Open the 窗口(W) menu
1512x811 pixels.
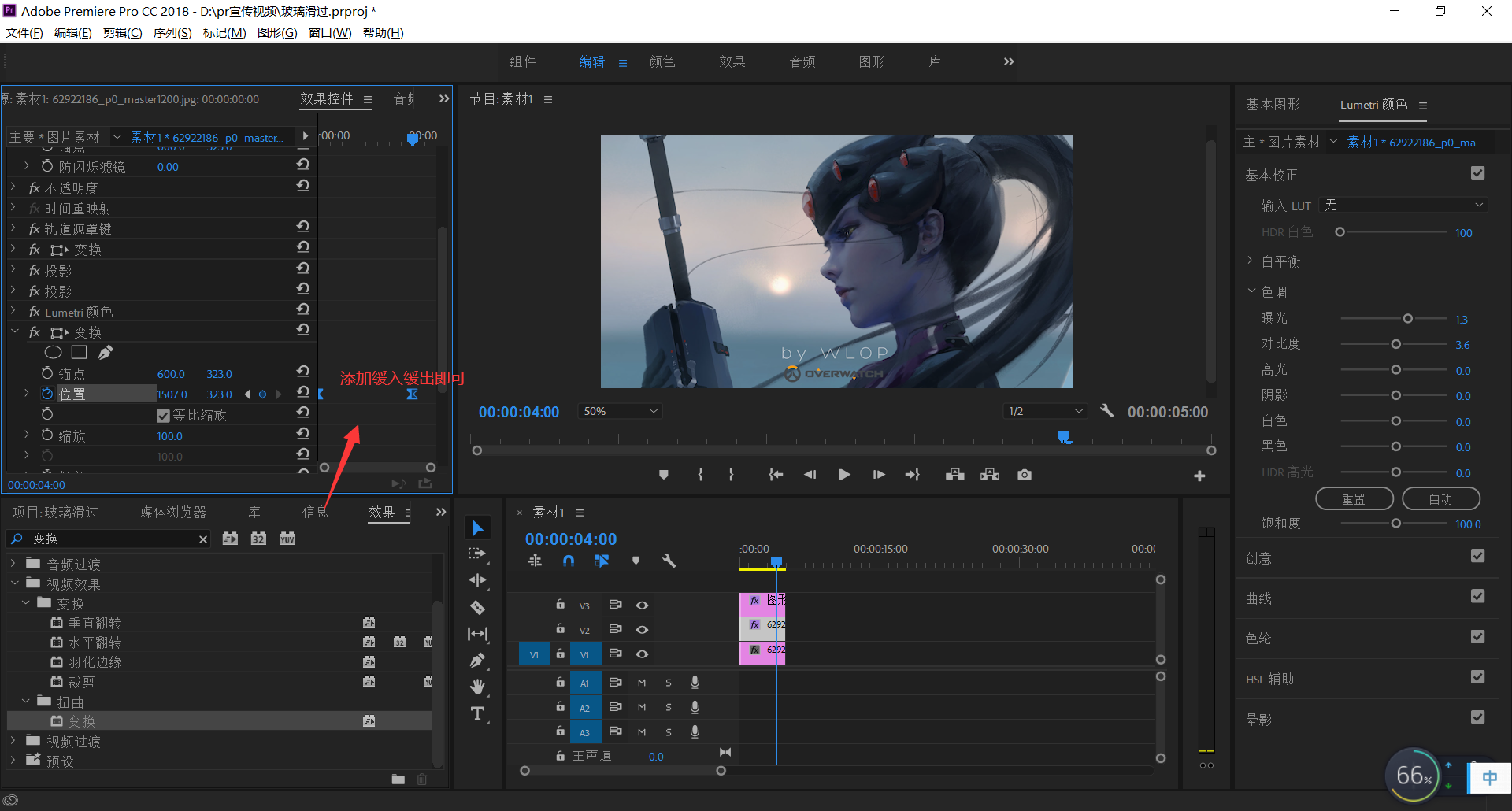click(x=330, y=32)
